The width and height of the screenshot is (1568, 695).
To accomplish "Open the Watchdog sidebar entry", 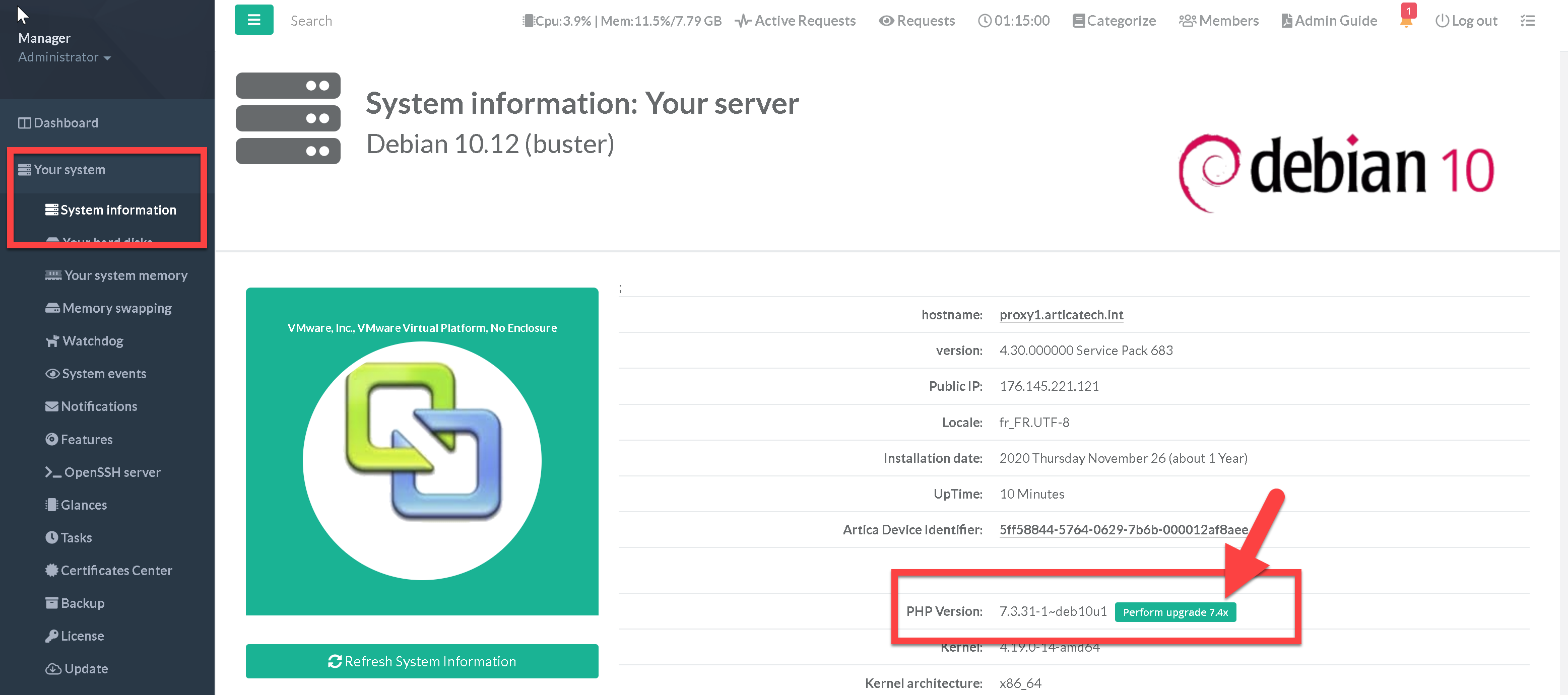I will pos(93,341).
